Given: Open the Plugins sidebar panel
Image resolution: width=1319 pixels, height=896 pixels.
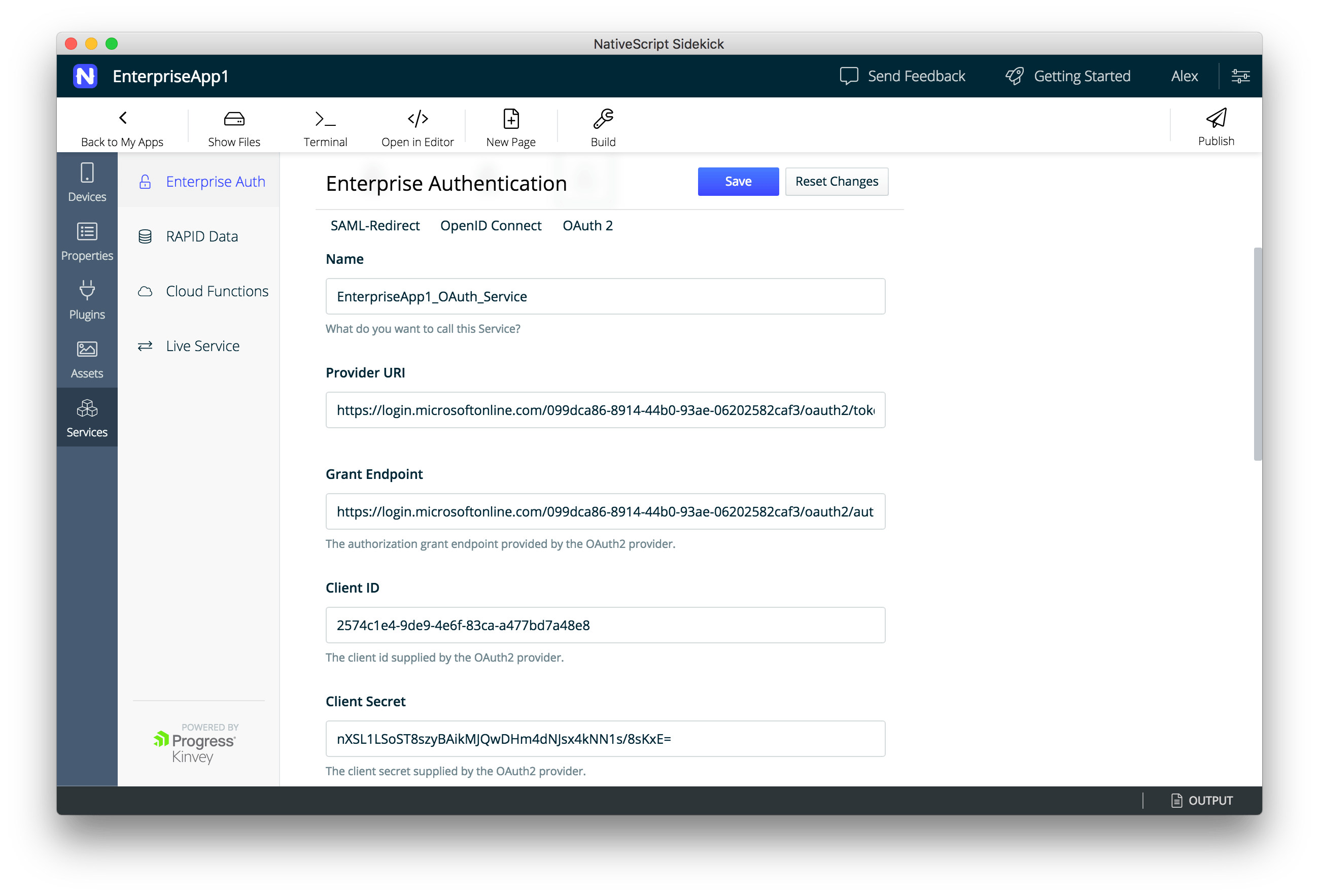Looking at the screenshot, I should pos(87,300).
